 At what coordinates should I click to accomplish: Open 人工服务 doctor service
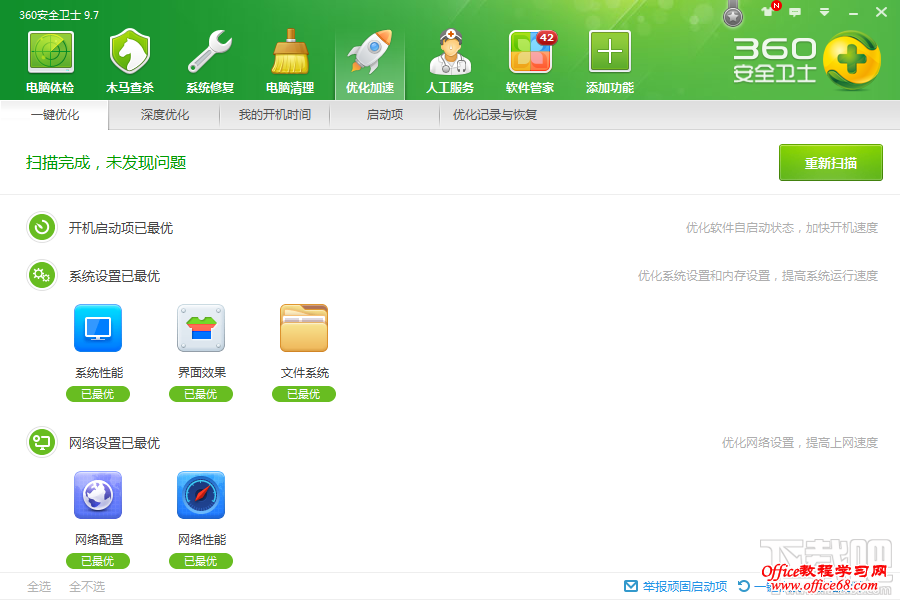point(450,62)
